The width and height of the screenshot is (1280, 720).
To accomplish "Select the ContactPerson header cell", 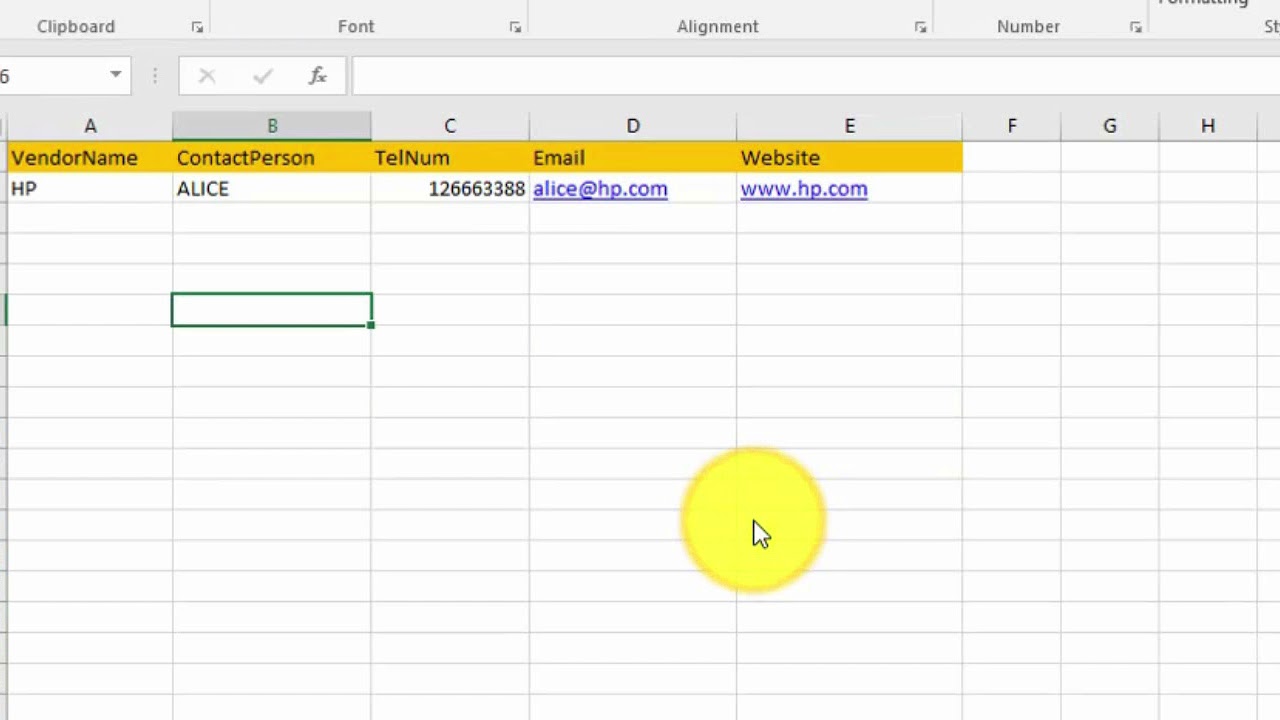I will [272, 158].
